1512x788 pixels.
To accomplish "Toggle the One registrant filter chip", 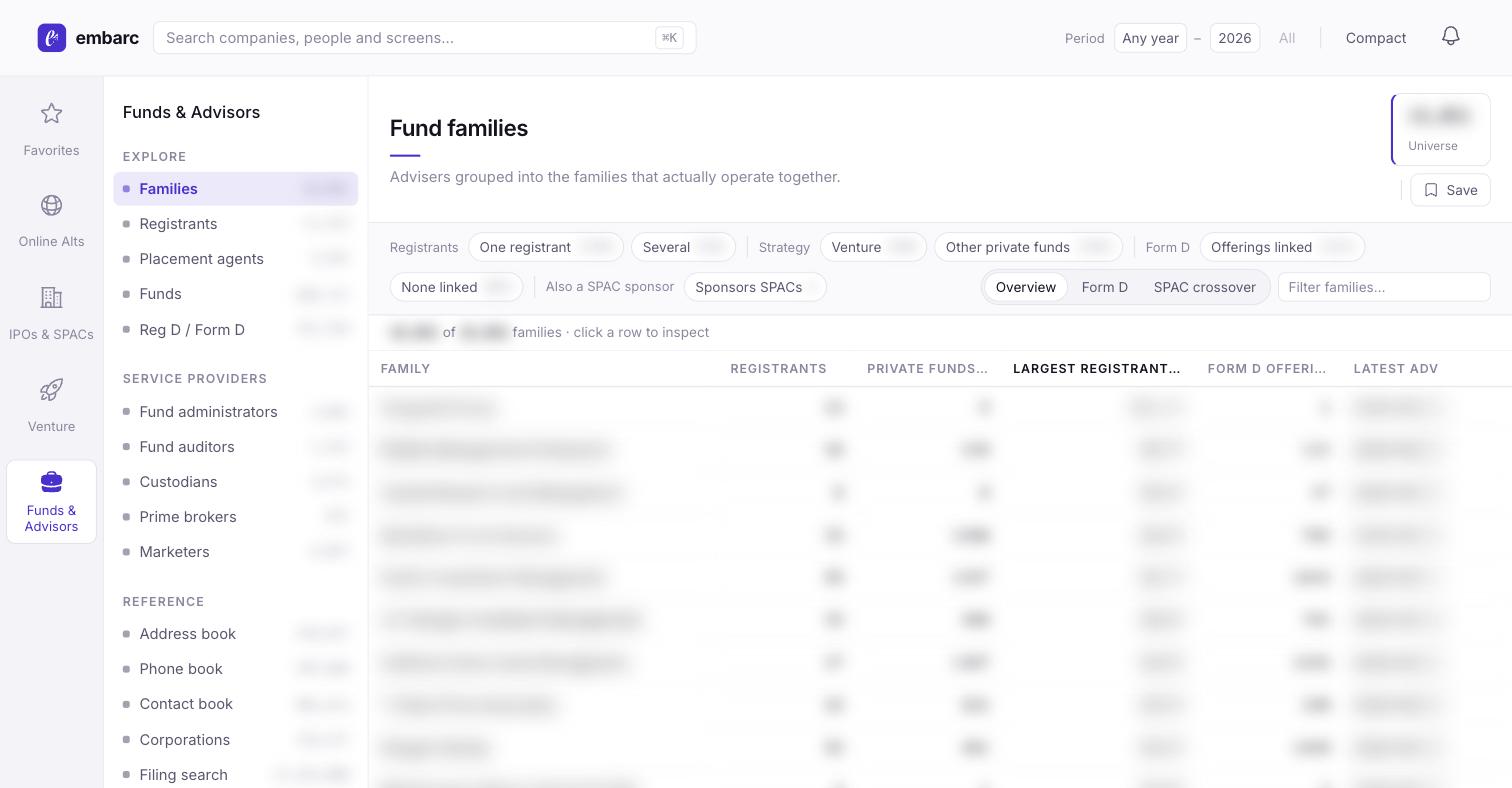I will click(546, 247).
